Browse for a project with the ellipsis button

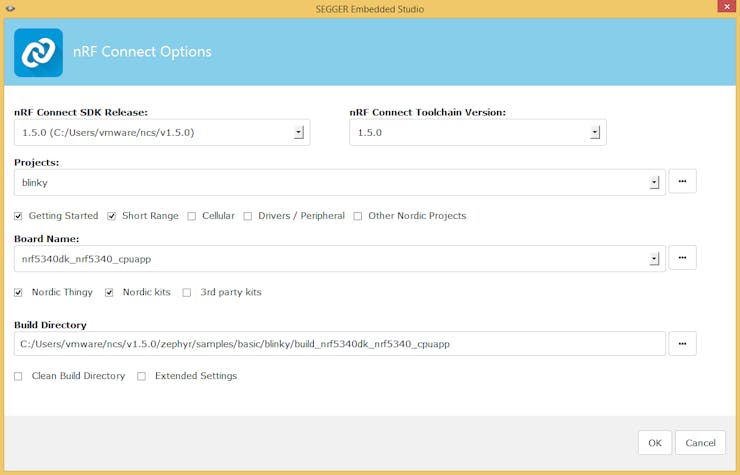coord(682,181)
